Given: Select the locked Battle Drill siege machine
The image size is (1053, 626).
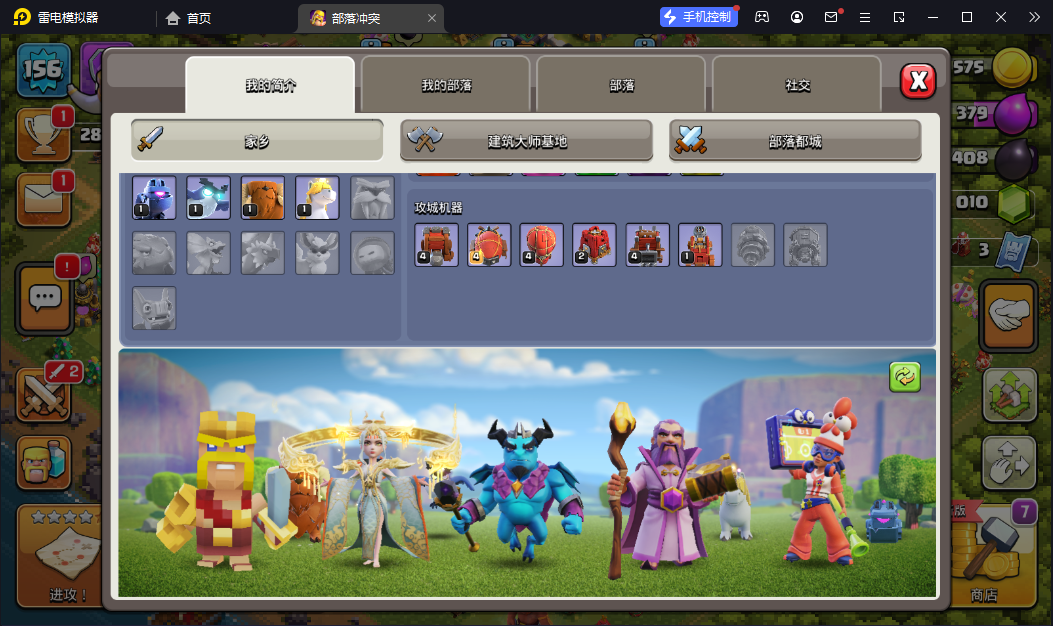Looking at the screenshot, I should [752, 244].
